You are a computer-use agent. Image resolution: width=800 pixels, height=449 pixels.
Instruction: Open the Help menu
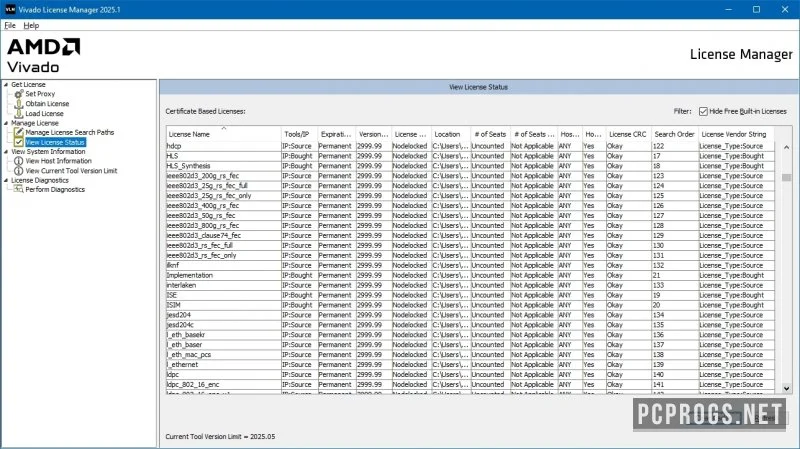point(31,25)
